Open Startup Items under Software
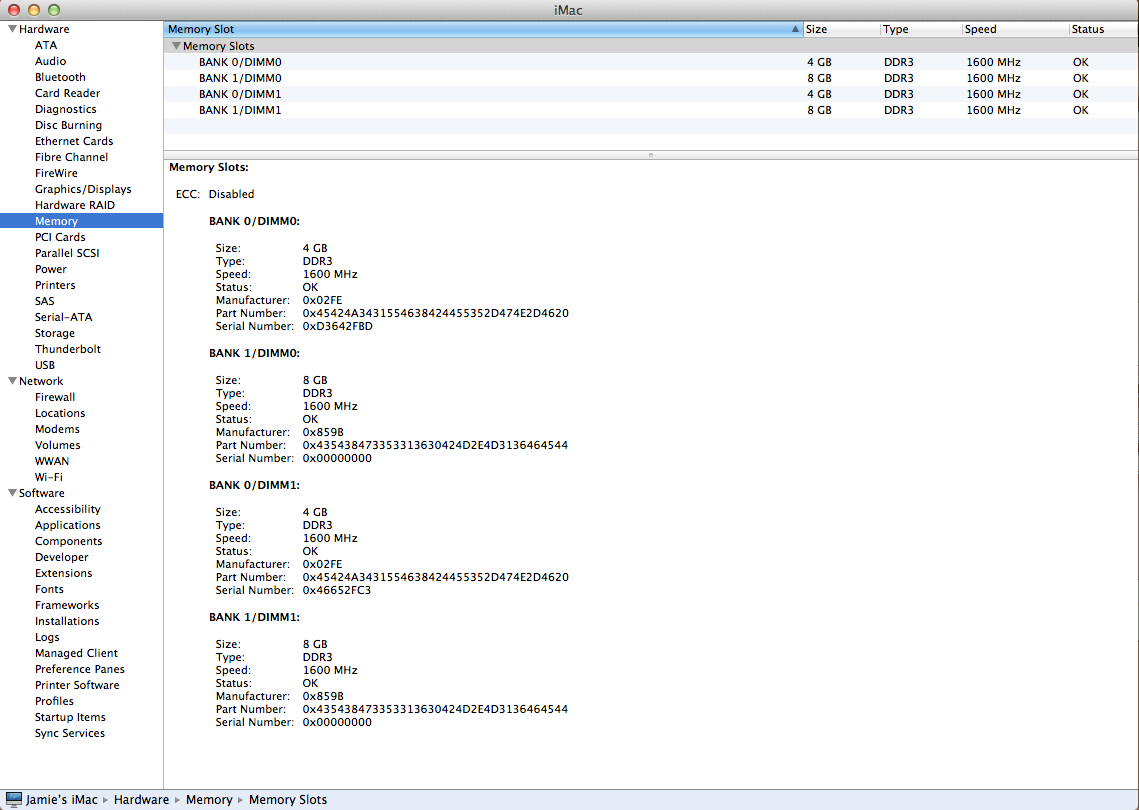Viewport: 1139px width, 810px height. [x=70, y=716]
